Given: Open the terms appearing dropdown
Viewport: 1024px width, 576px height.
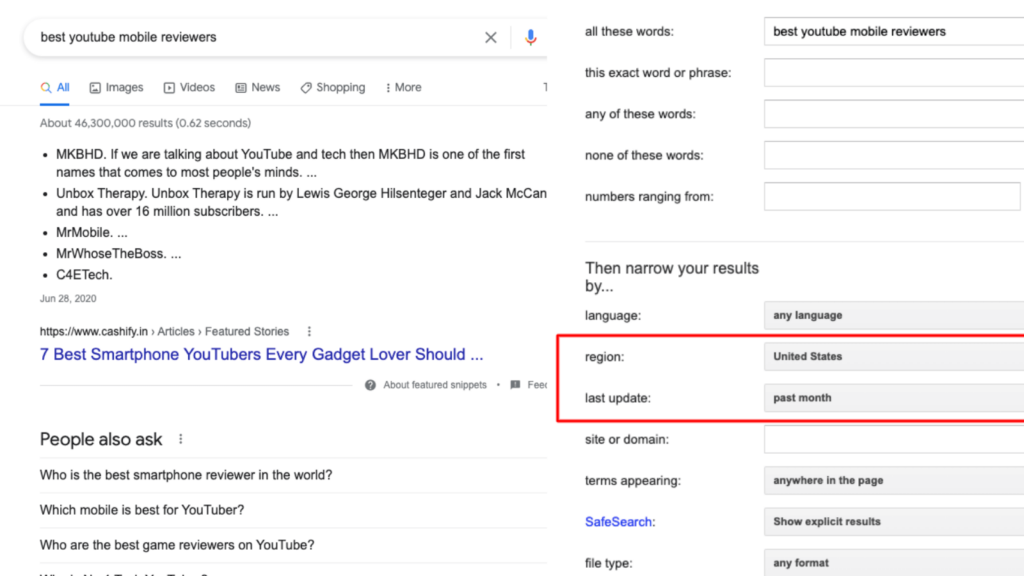Looking at the screenshot, I should click(894, 481).
